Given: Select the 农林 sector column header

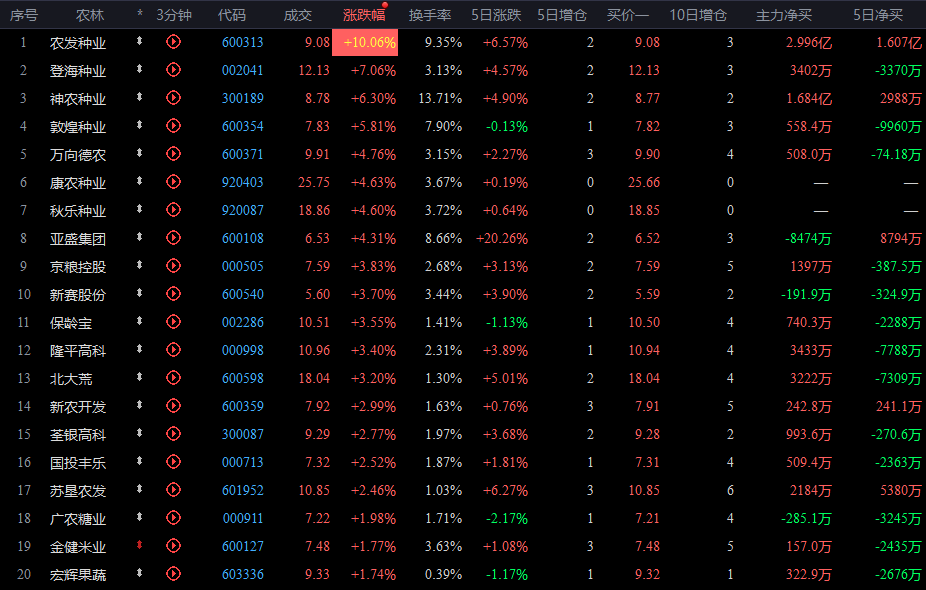Looking at the screenshot, I should coord(90,15).
